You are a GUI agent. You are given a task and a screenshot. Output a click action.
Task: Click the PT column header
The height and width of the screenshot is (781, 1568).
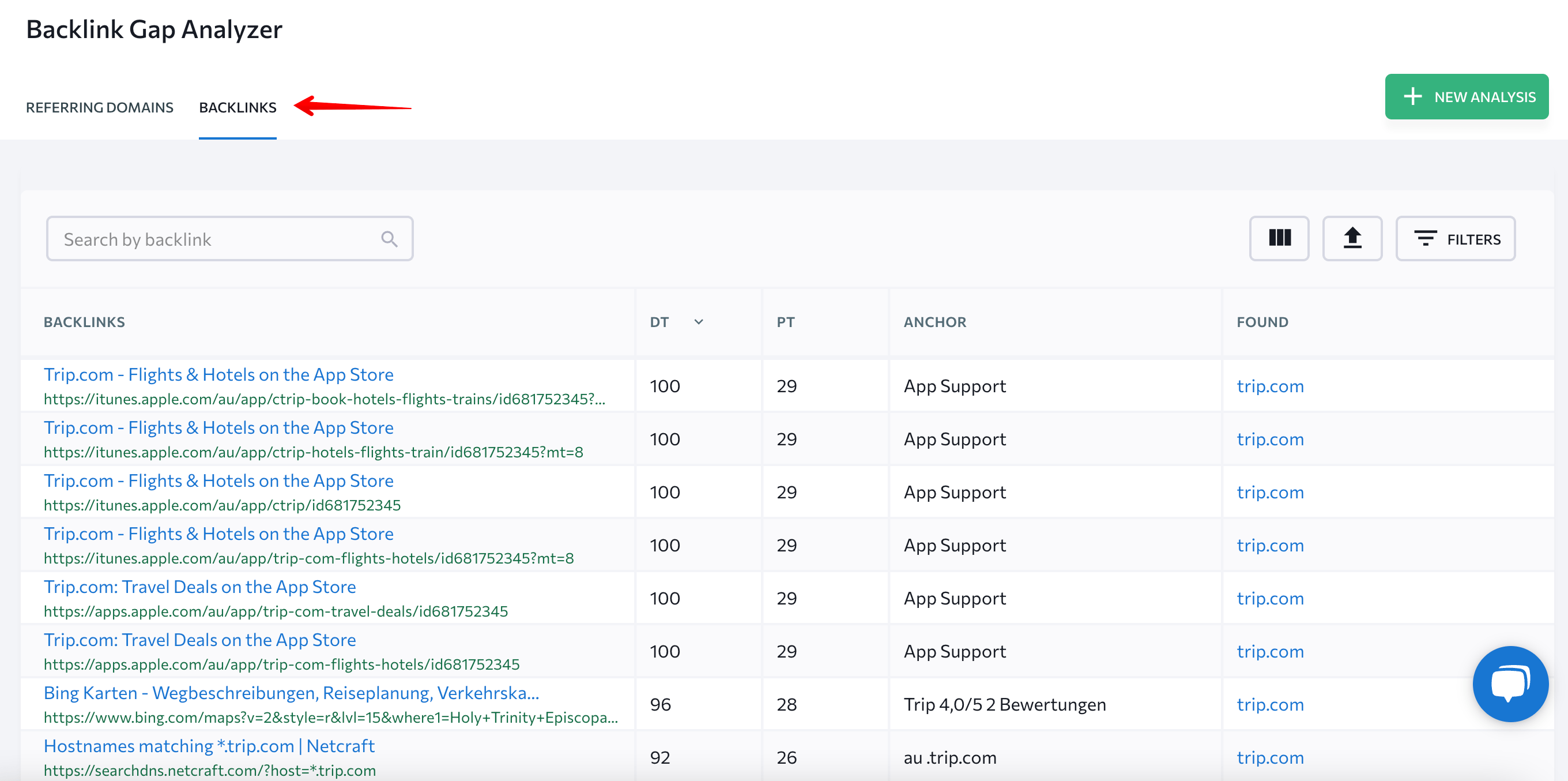pyautogui.click(x=785, y=322)
